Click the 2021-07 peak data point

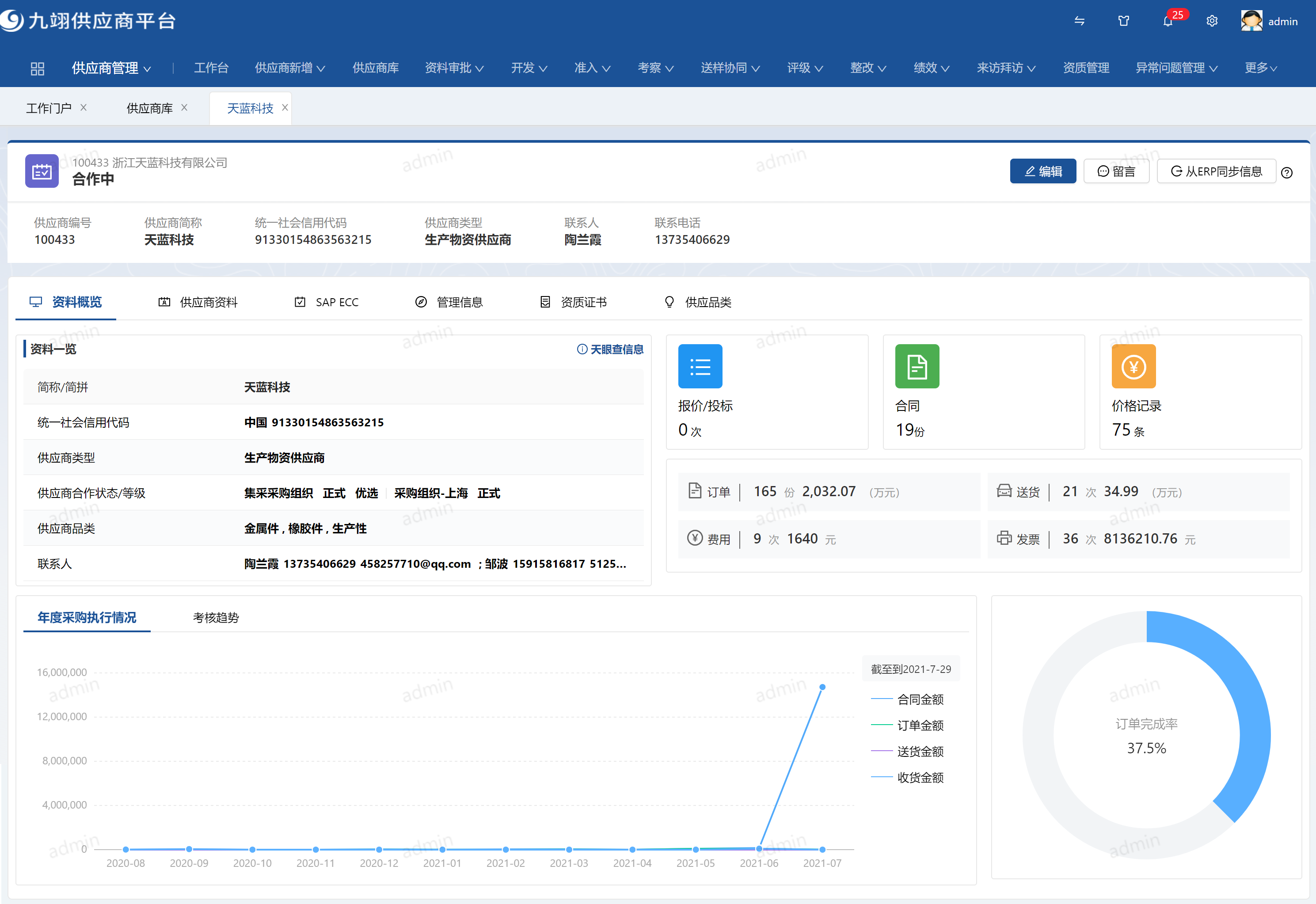(x=822, y=687)
